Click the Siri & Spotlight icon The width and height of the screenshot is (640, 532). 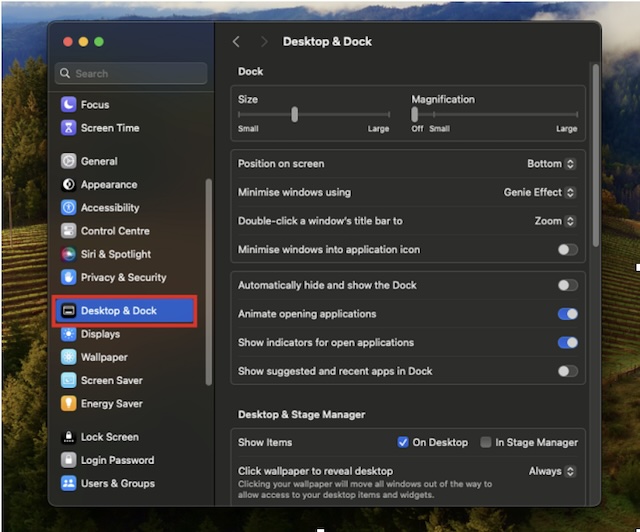(68, 254)
